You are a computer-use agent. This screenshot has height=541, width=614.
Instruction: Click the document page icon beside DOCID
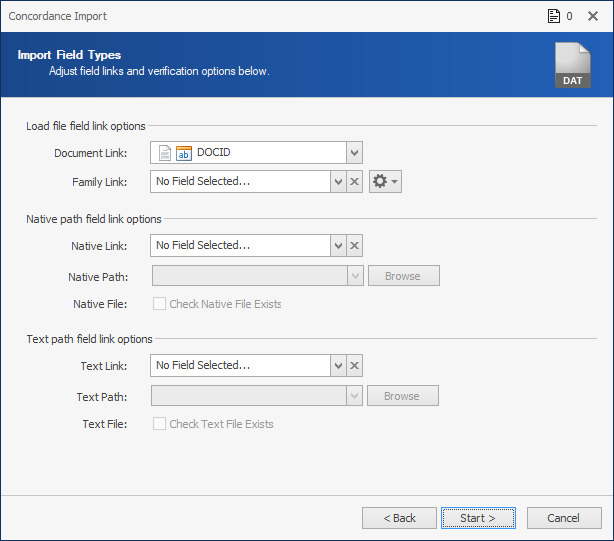[x=165, y=153]
